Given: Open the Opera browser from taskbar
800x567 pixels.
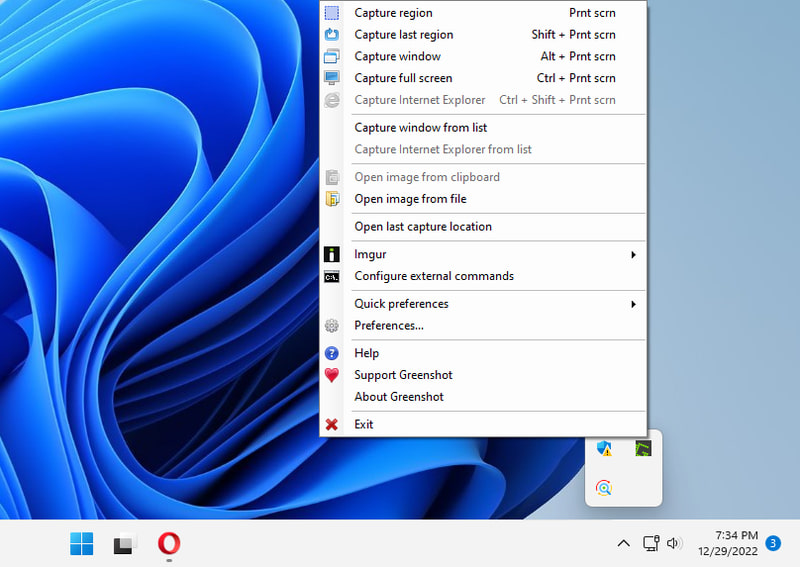Looking at the screenshot, I should tap(169, 544).
